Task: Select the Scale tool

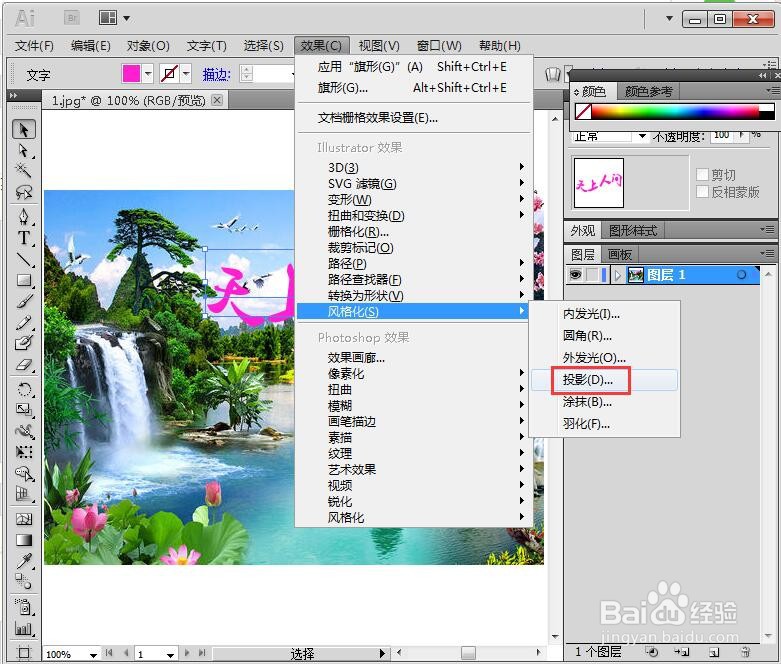Action: [x=23, y=409]
